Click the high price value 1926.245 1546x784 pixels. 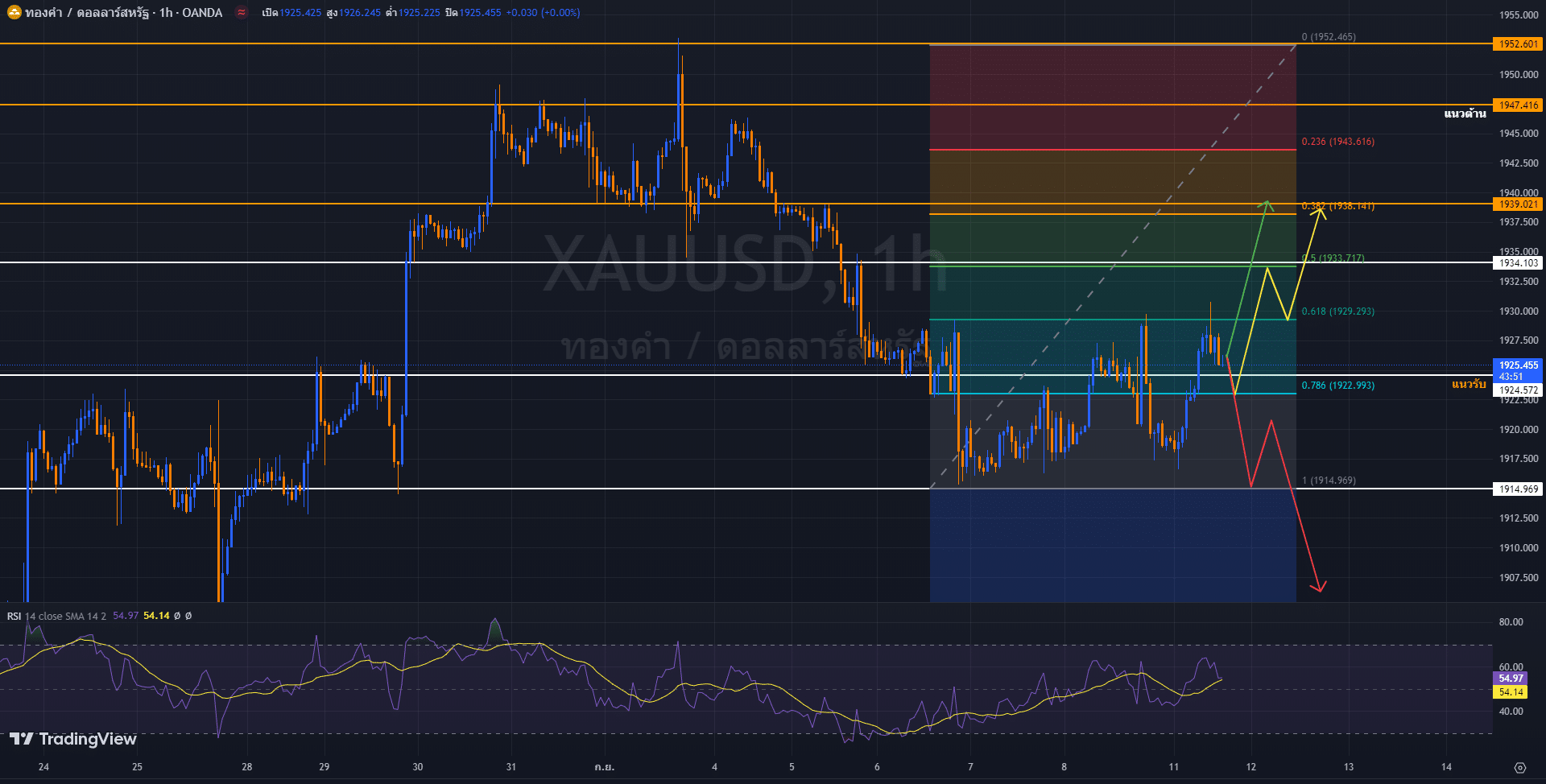360,13
